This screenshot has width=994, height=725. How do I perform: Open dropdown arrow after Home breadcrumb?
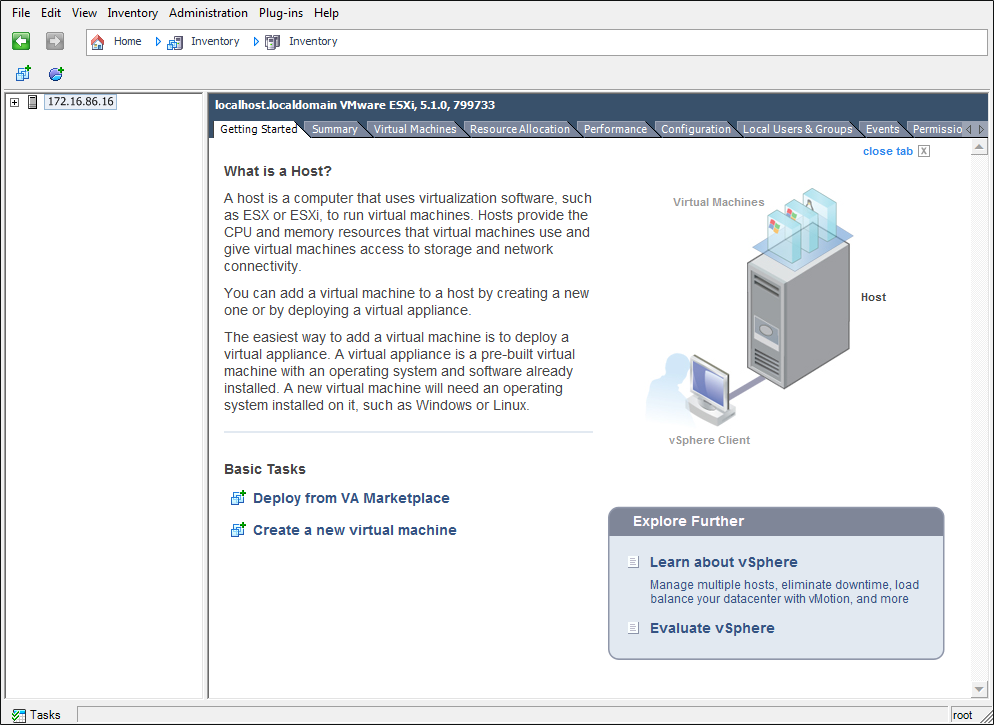point(158,41)
